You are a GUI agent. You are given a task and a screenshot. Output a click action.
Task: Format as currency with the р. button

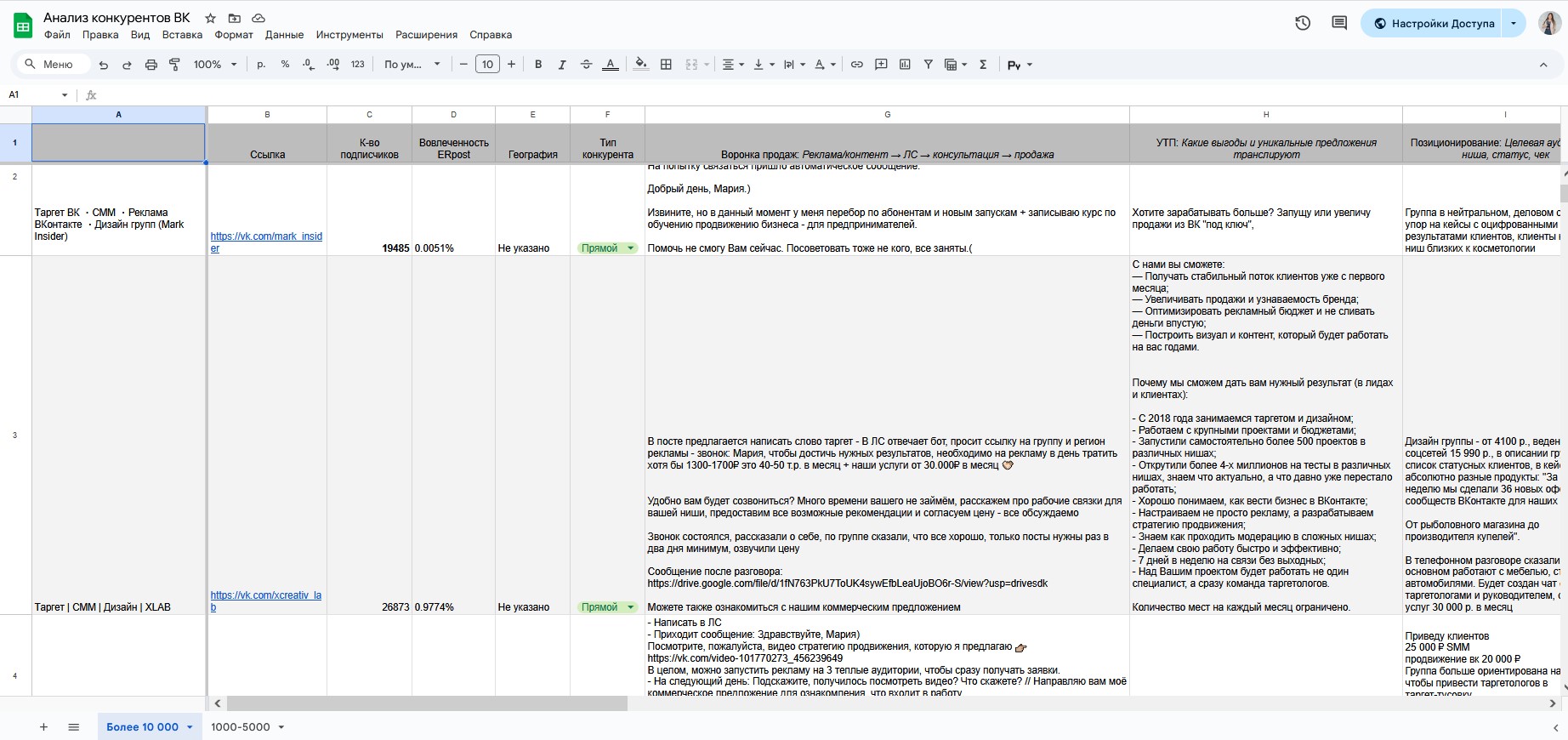pos(261,65)
